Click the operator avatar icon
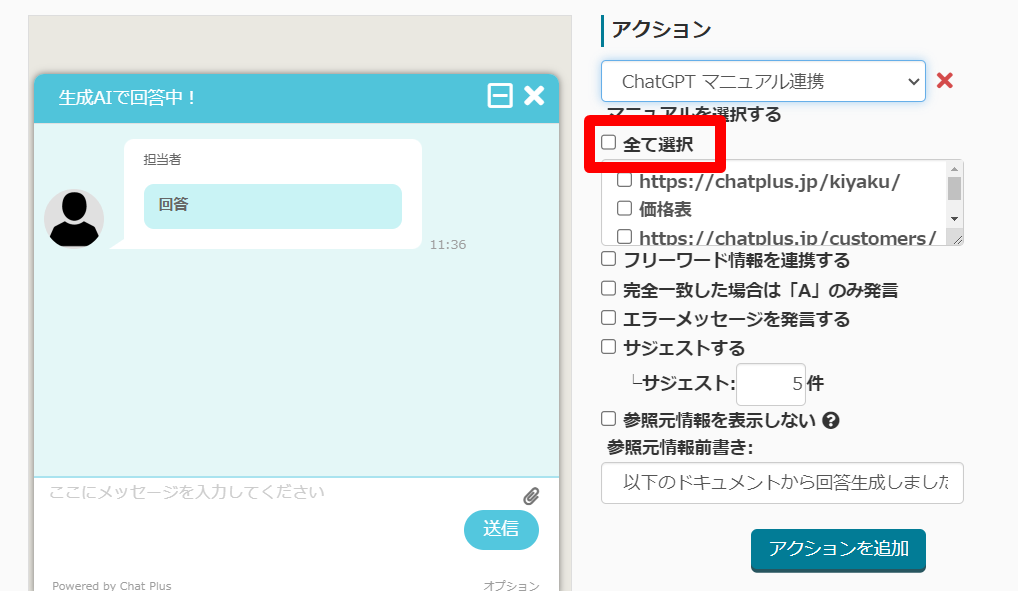This screenshot has width=1018, height=591. [74, 218]
